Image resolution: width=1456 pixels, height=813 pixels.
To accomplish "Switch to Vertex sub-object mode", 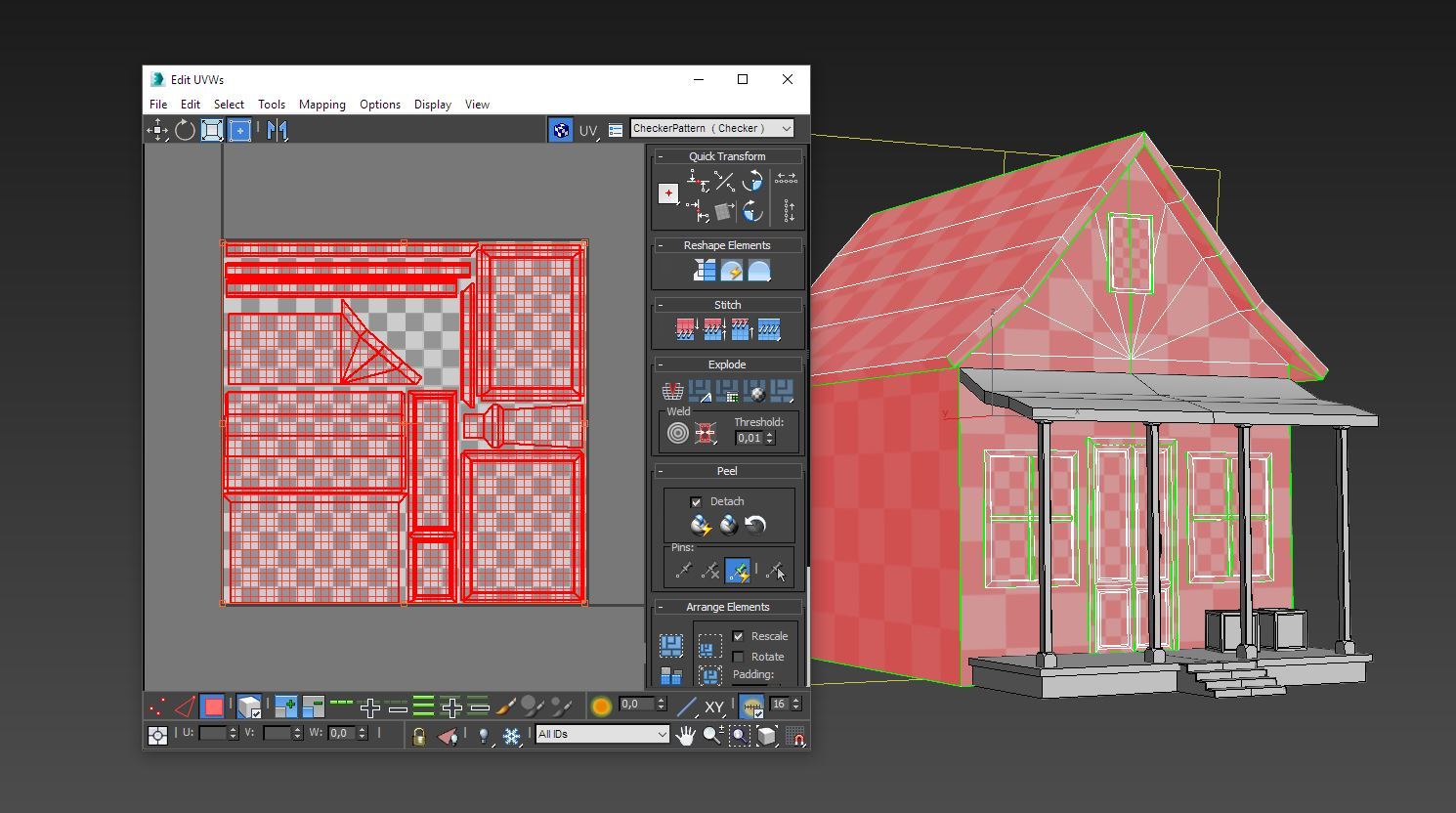I will pos(157,706).
